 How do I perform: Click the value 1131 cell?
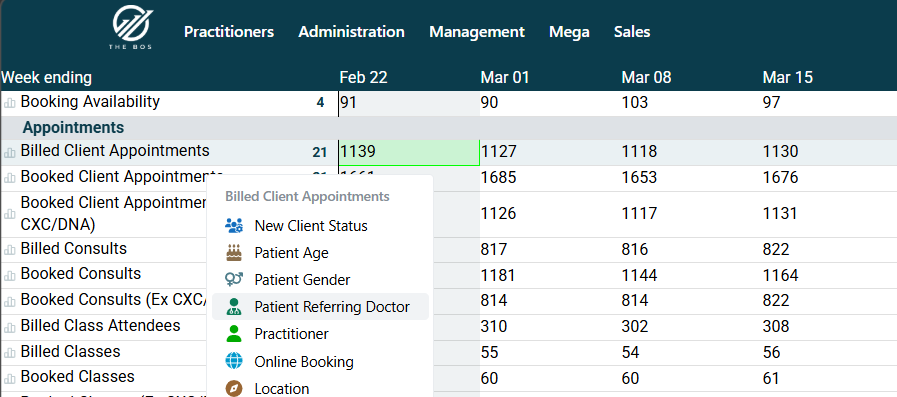point(780,214)
